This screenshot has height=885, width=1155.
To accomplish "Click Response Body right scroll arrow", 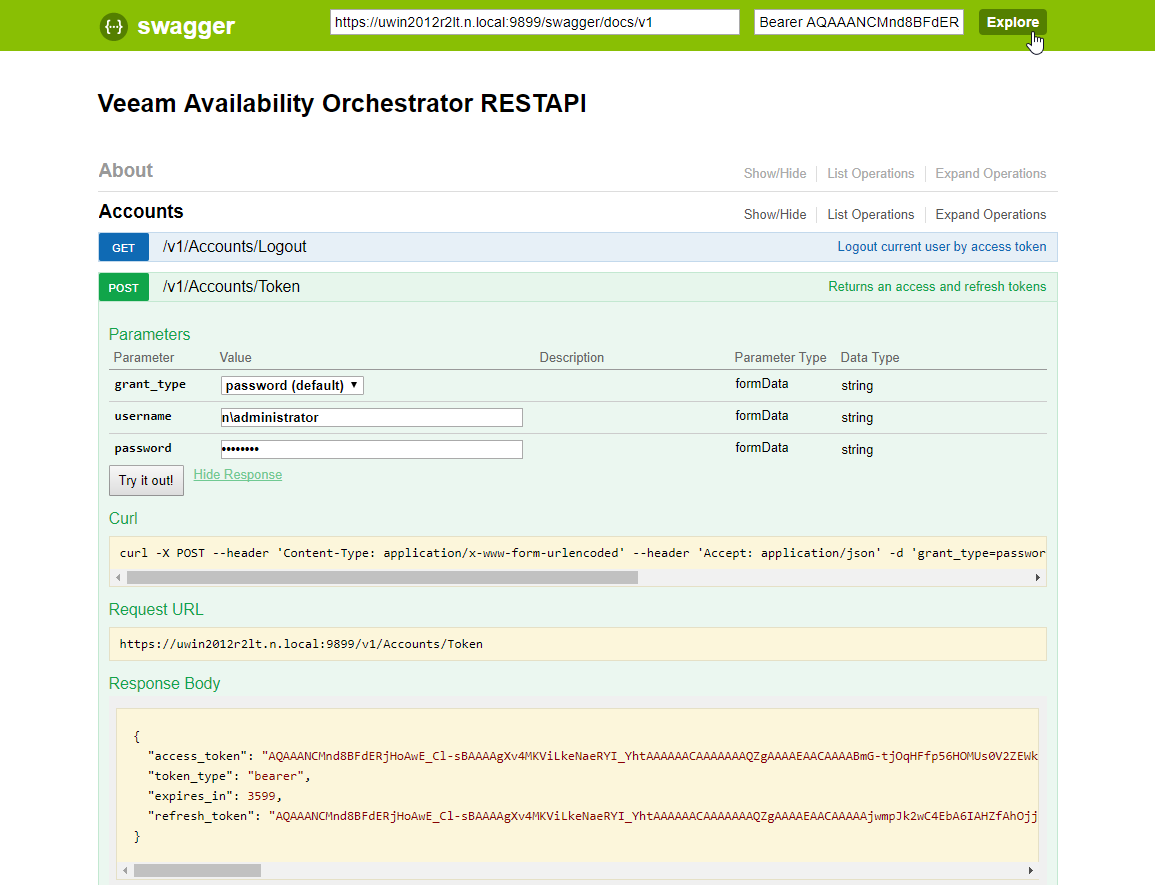I will pos(1031,870).
